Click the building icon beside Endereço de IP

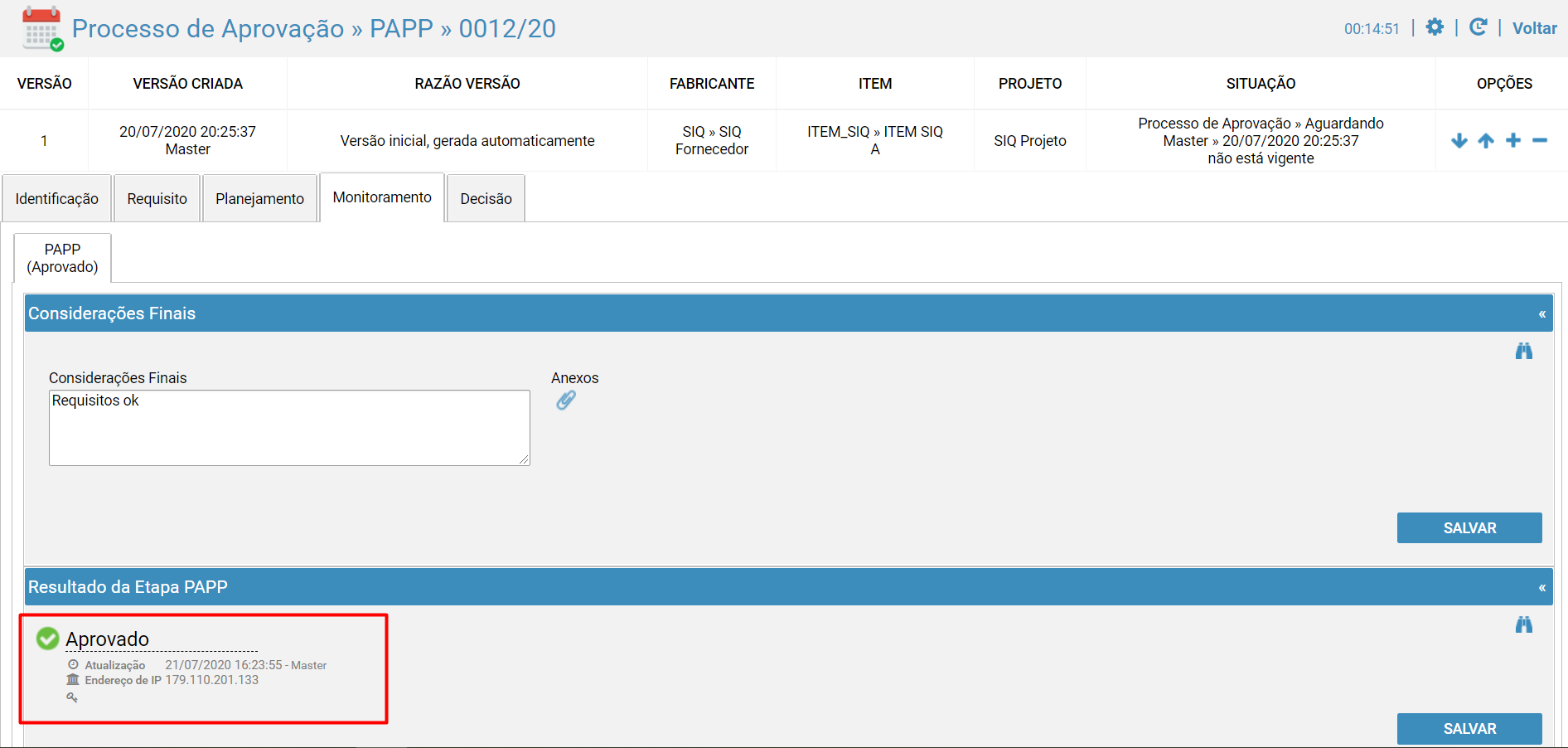(x=73, y=680)
